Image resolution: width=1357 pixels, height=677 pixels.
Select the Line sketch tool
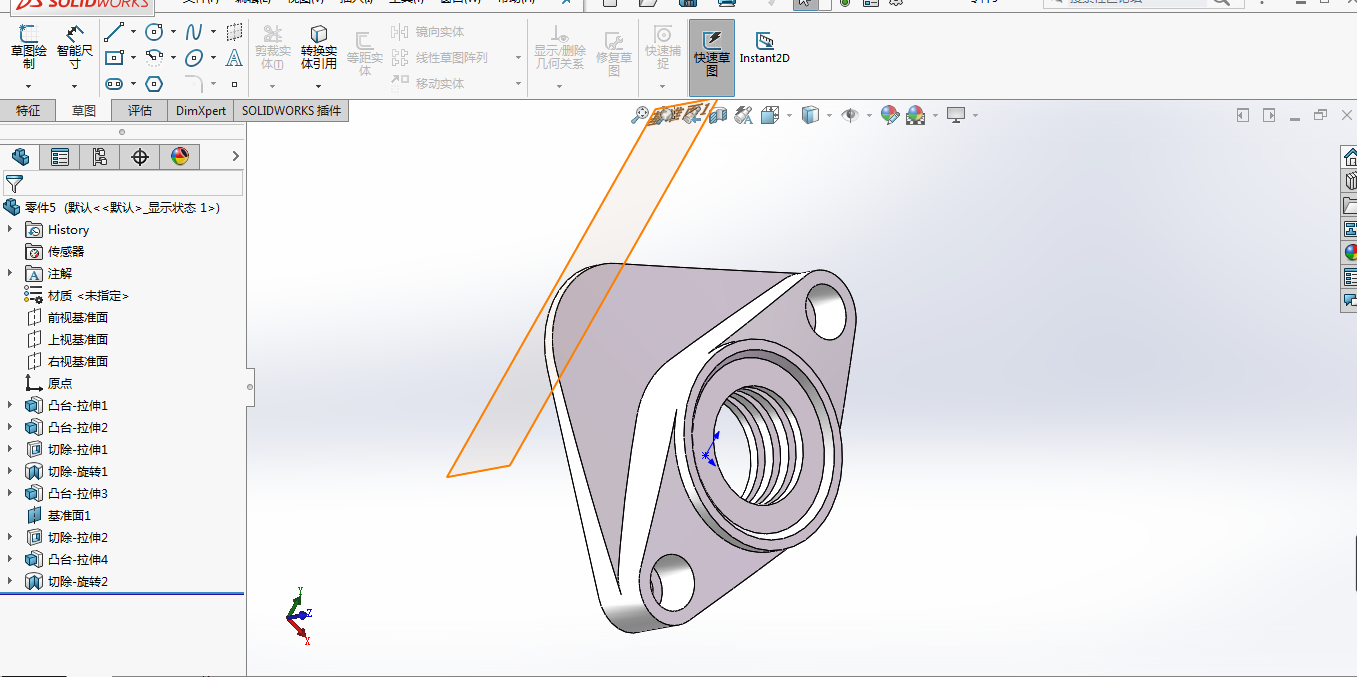tap(113, 32)
